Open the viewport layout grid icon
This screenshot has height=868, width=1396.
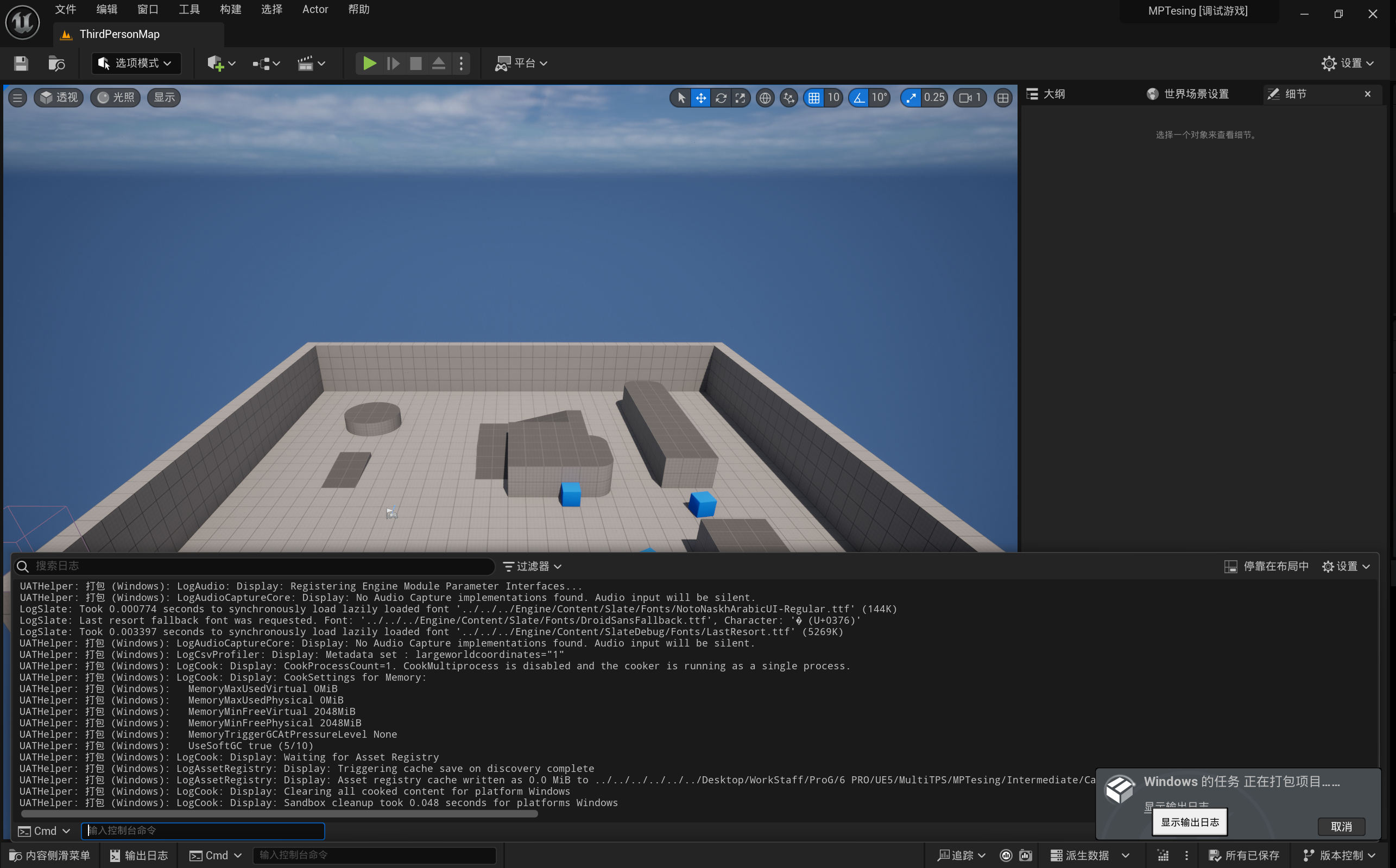pyautogui.click(x=1003, y=98)
